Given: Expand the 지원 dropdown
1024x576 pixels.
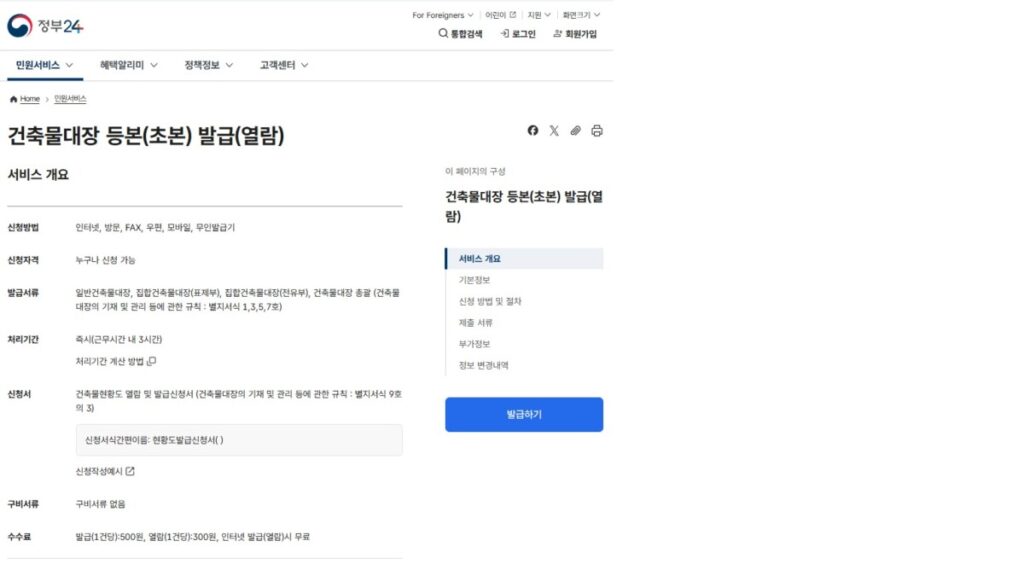Looking at the screenshot, I should (x=539, y=15).
